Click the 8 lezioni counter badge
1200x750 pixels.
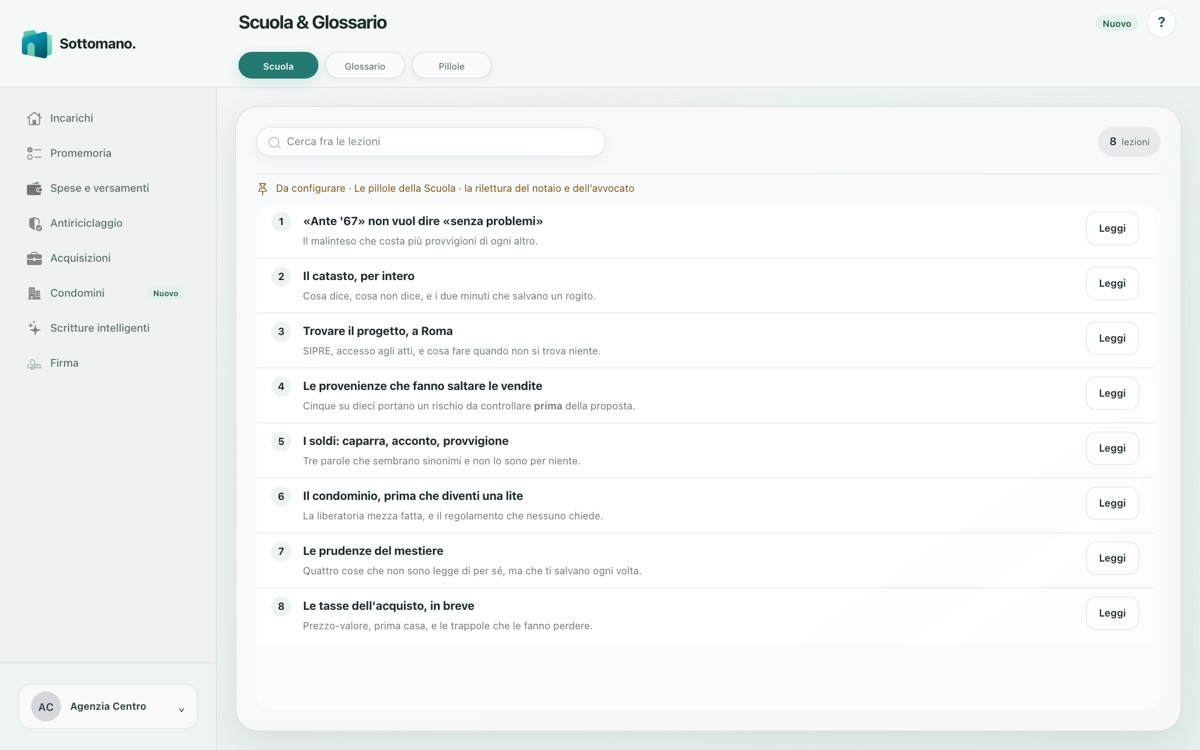click(1129, 142)
